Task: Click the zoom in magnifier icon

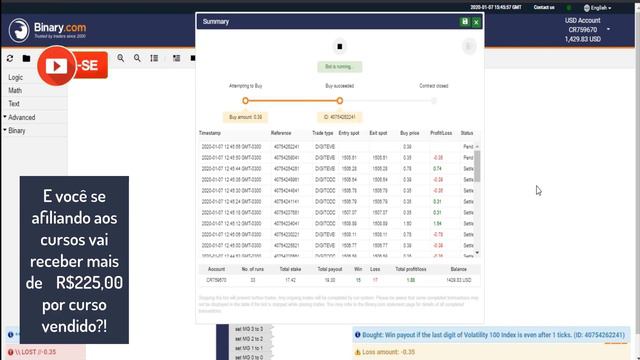Action: pyautogui.click(x=121, y=58)
